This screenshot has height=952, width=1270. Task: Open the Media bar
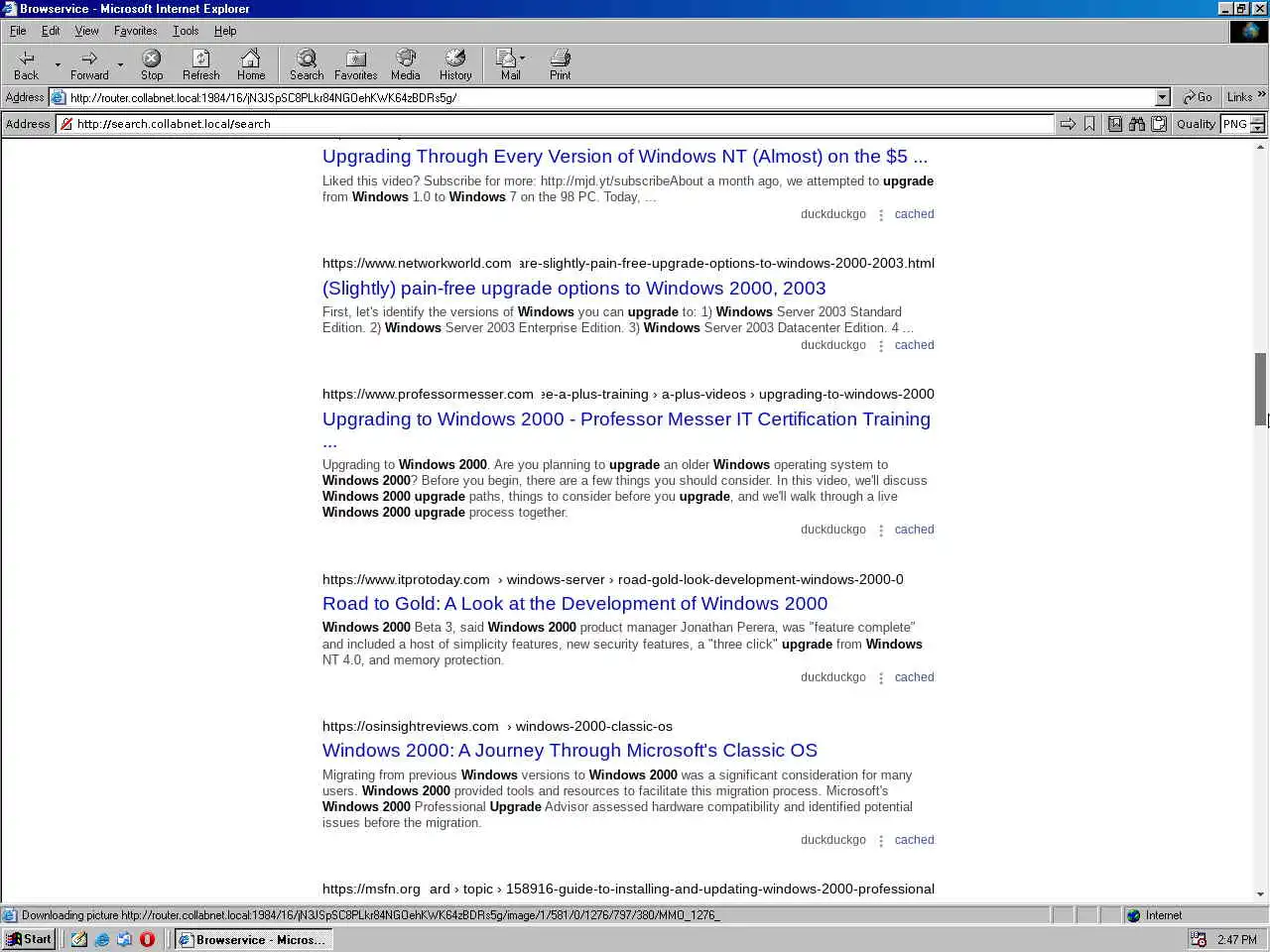[x=405, y=64]
